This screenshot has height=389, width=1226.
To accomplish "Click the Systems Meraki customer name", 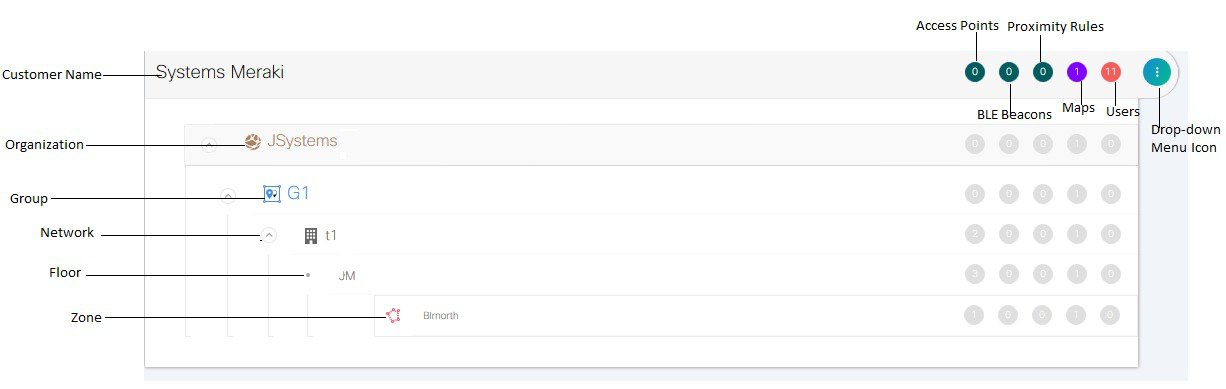I will 220,72.
